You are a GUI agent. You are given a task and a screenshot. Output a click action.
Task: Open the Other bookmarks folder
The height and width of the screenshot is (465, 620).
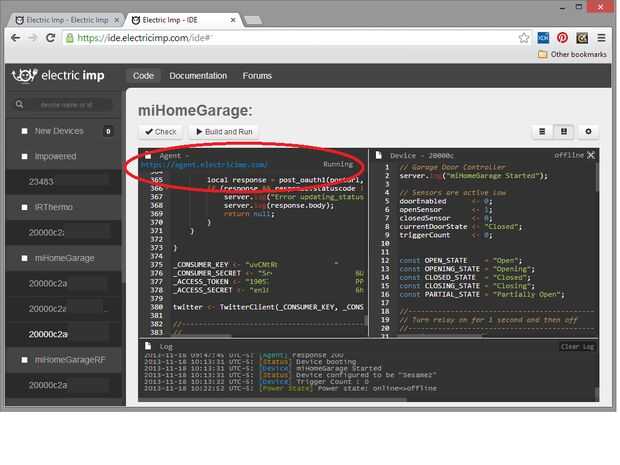click(572, 55)
